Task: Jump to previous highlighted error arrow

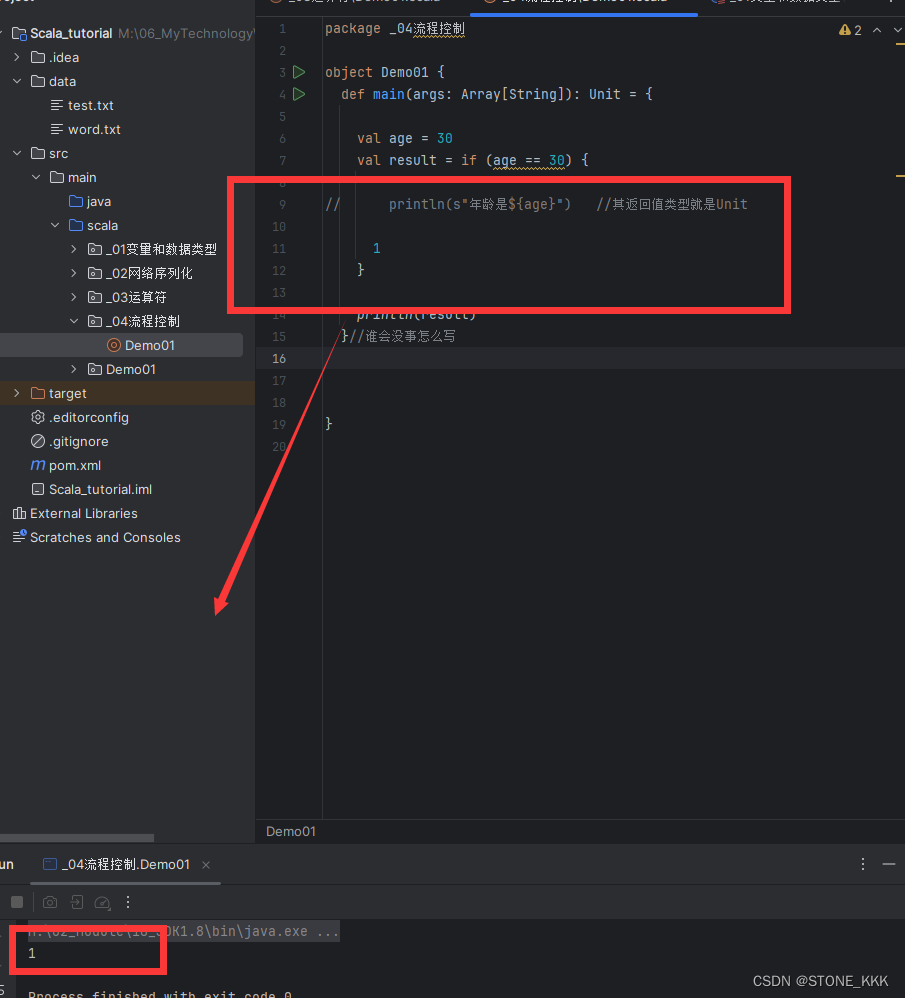Action: coord(877,30)
